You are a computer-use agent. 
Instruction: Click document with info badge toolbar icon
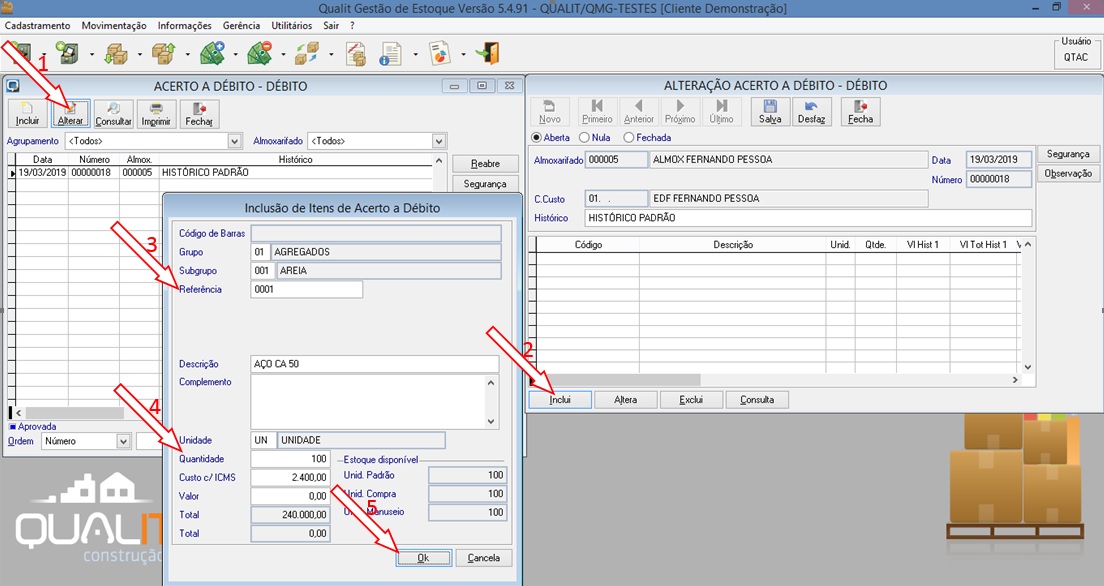pyautogui.click(x=391, y=54)
